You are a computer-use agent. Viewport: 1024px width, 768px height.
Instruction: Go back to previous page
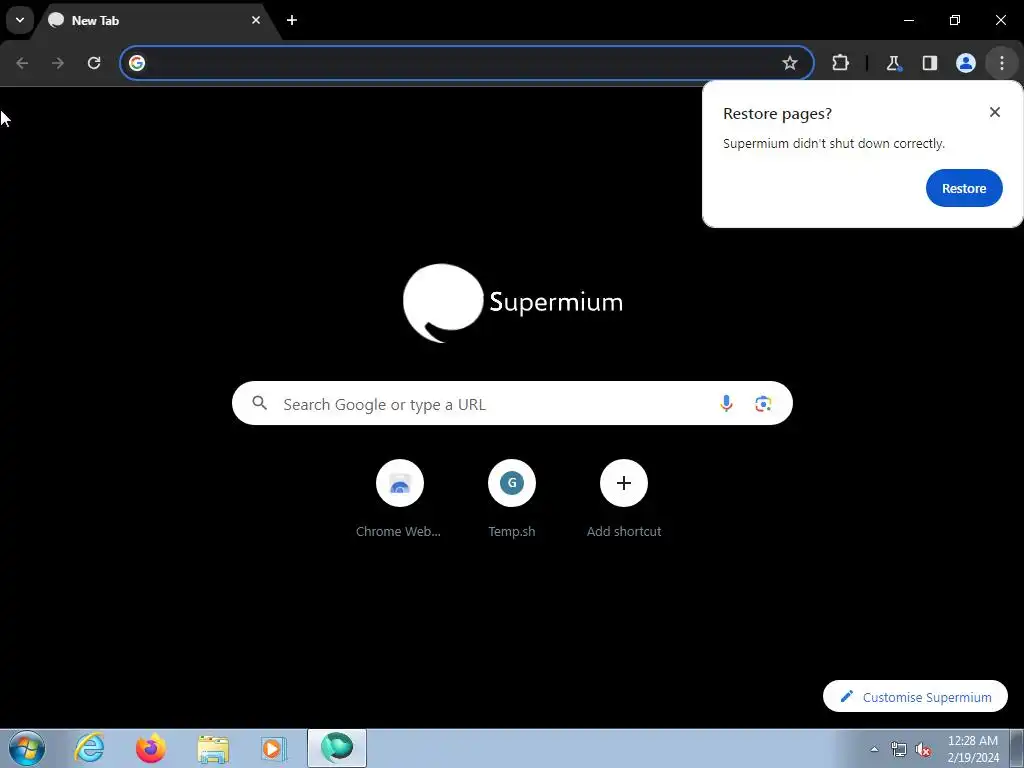[x=22, y=63]
